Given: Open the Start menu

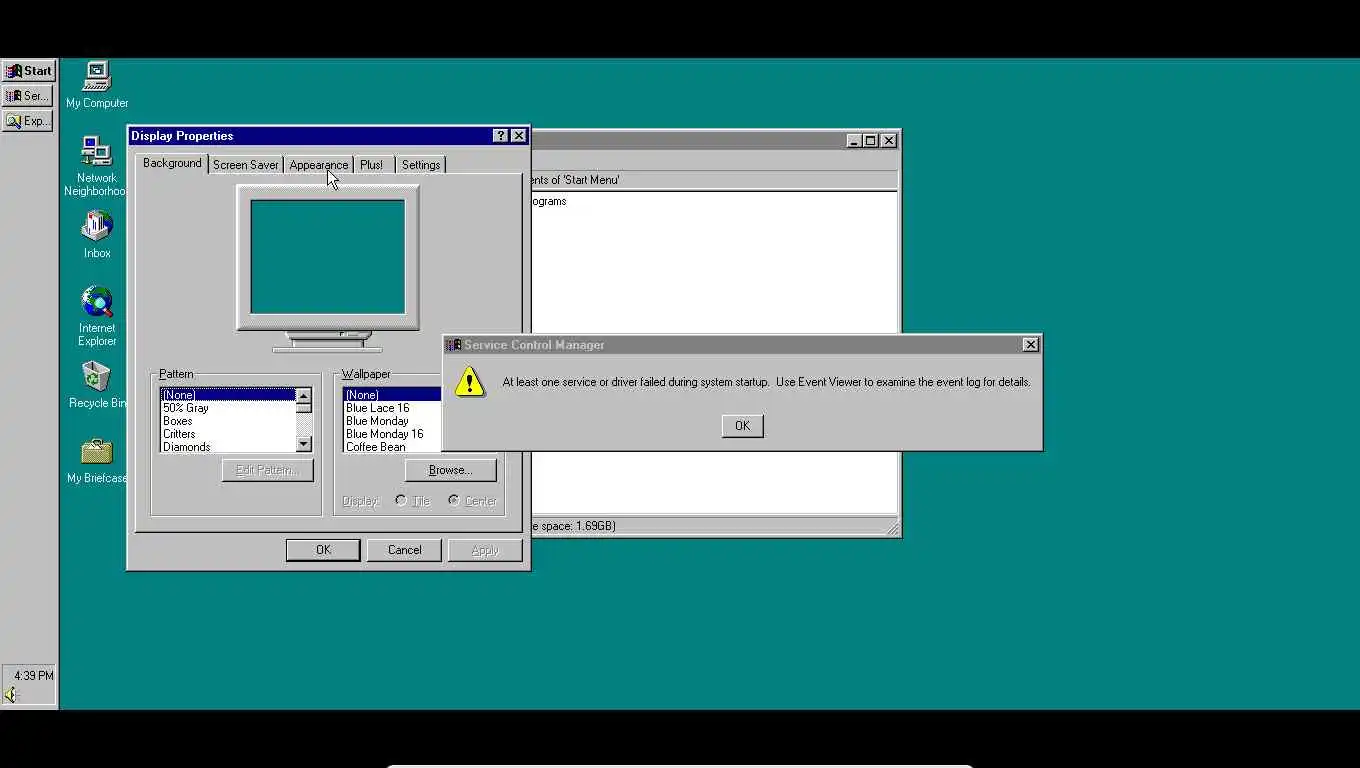Looking at the screenshot, I should point(28,70).
